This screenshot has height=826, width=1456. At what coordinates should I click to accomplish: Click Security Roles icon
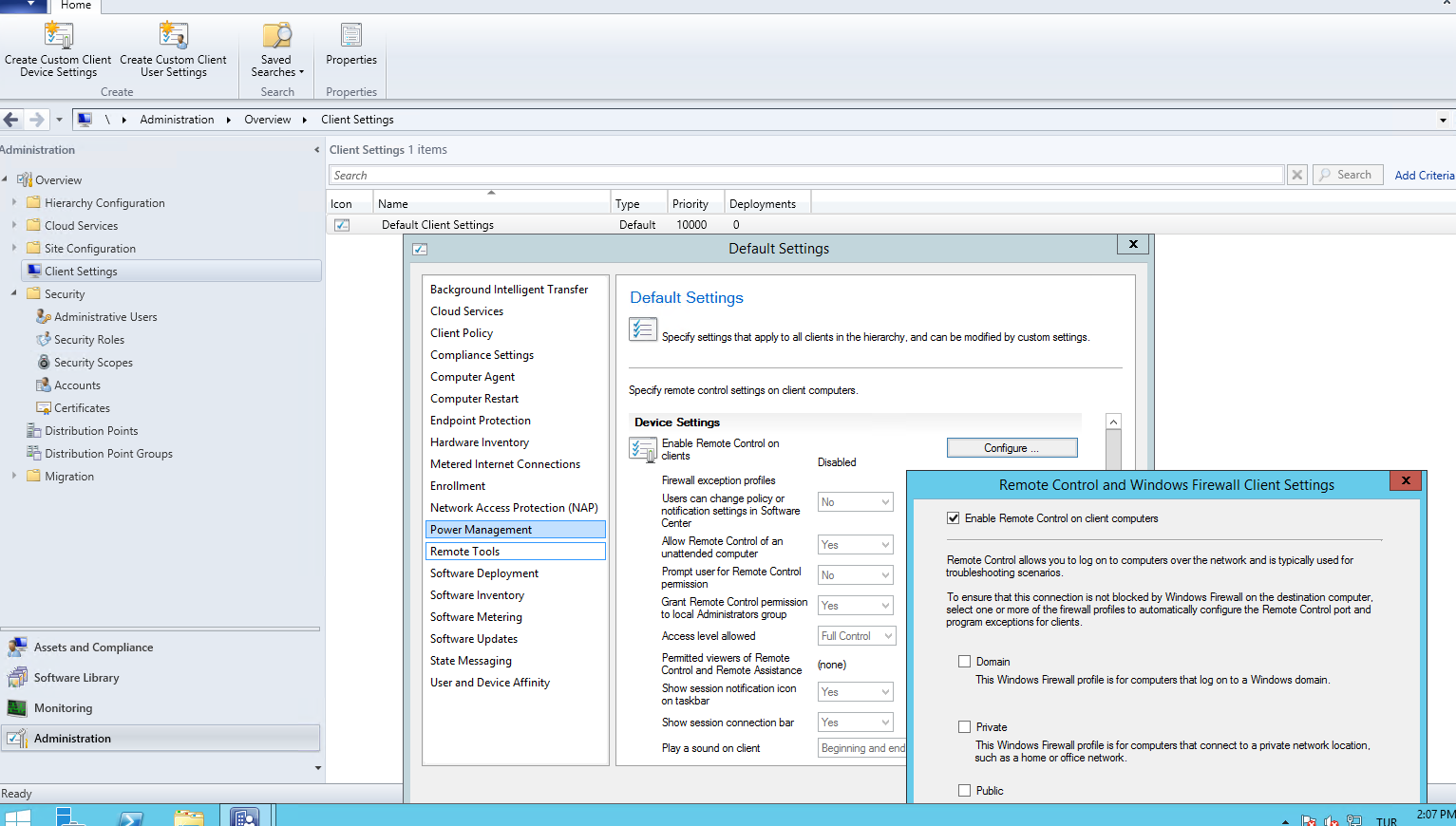pyautogui.click(x=44, y=339)
